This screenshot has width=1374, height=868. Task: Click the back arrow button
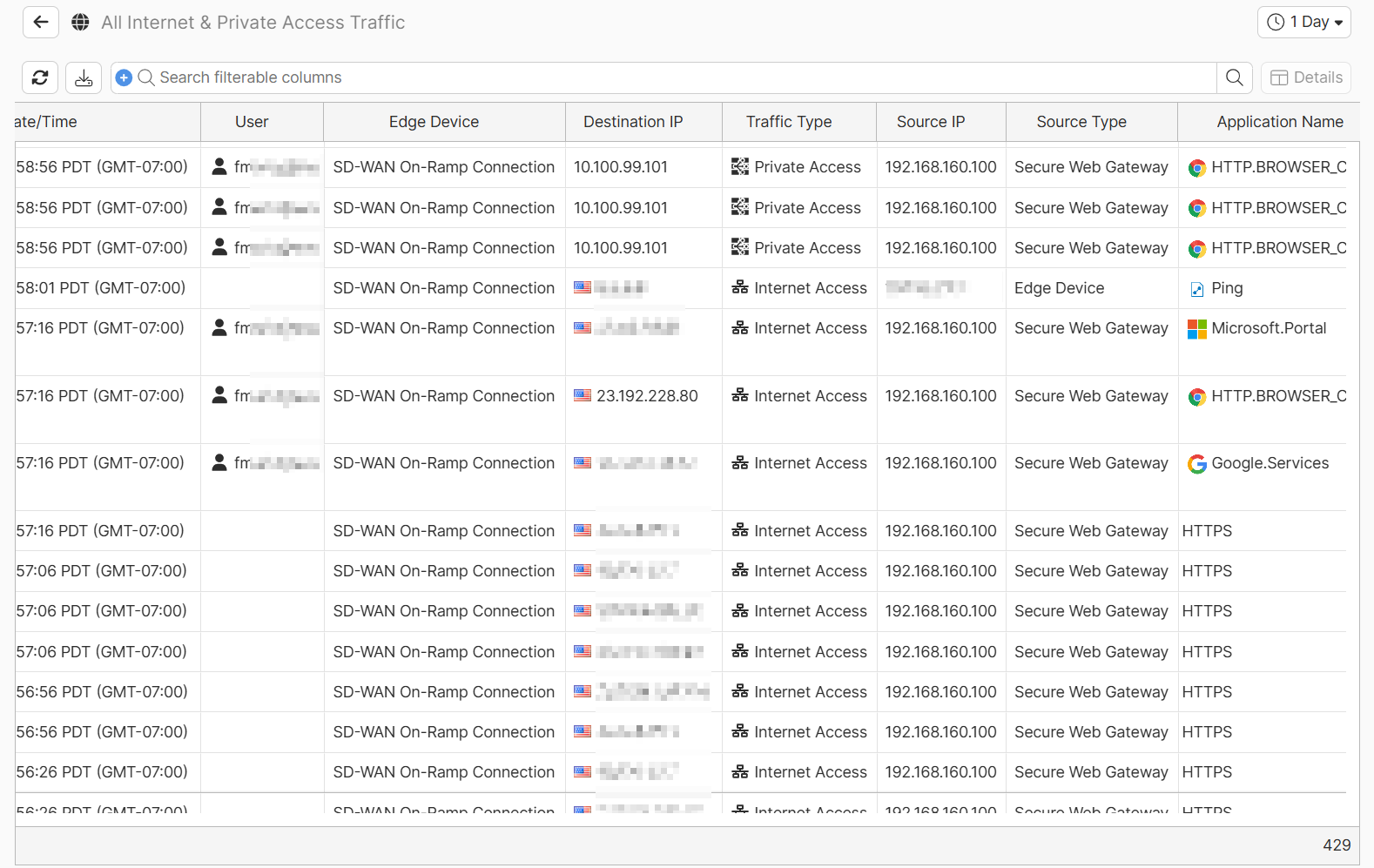point(40,23)
